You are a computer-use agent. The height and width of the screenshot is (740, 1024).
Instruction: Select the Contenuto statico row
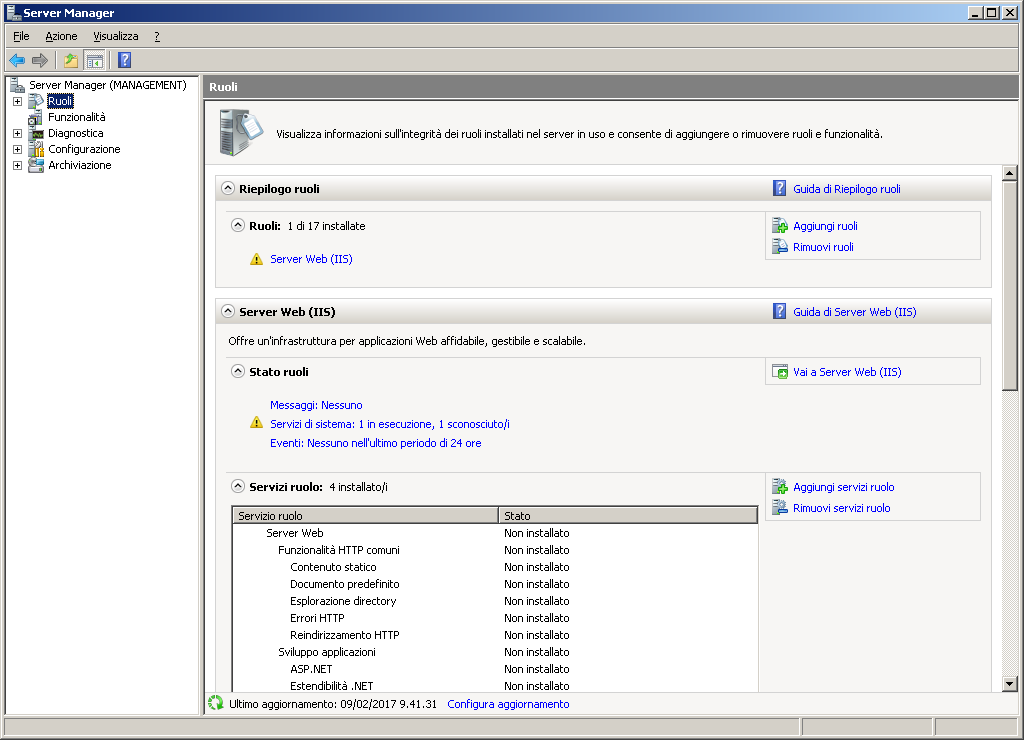(495, 567)
